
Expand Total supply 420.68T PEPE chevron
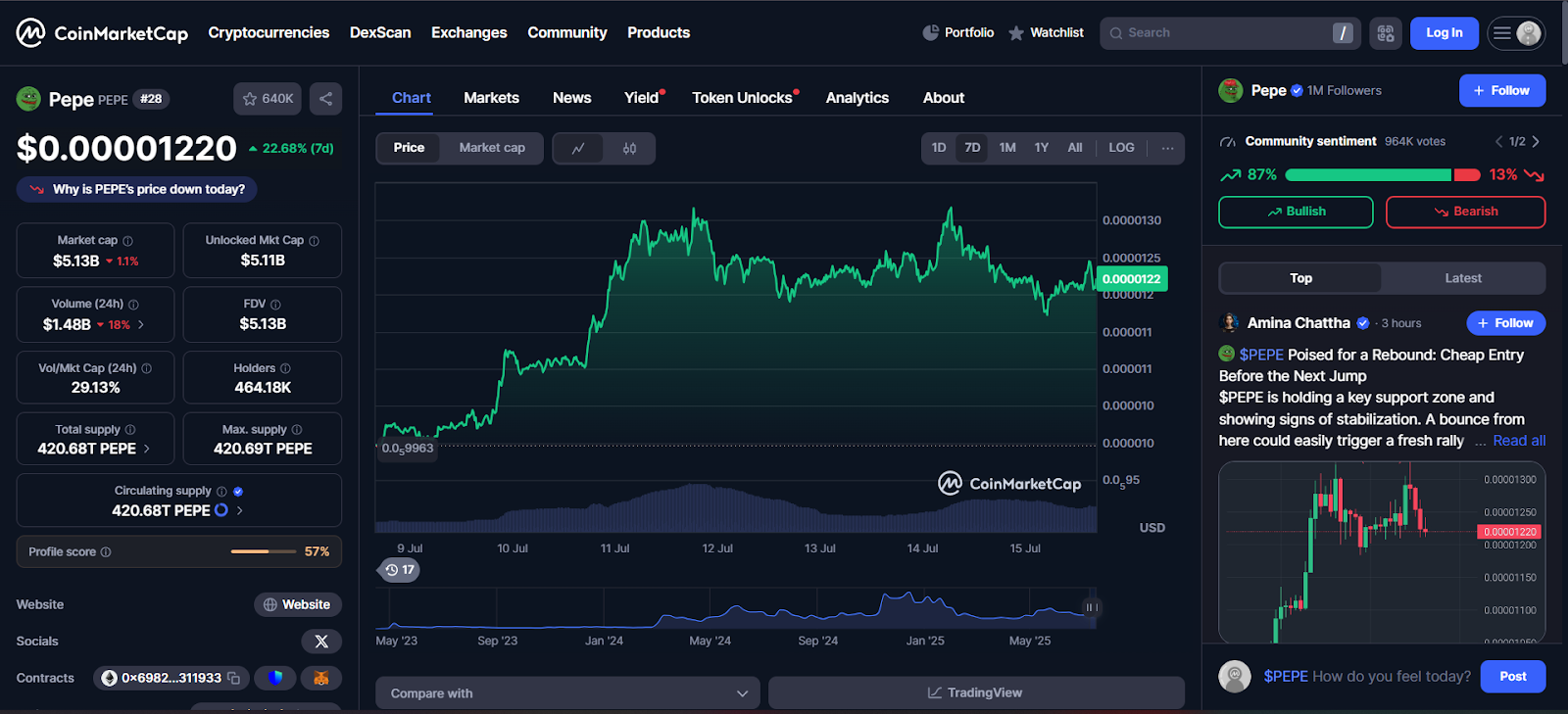[x=147, y=449]
